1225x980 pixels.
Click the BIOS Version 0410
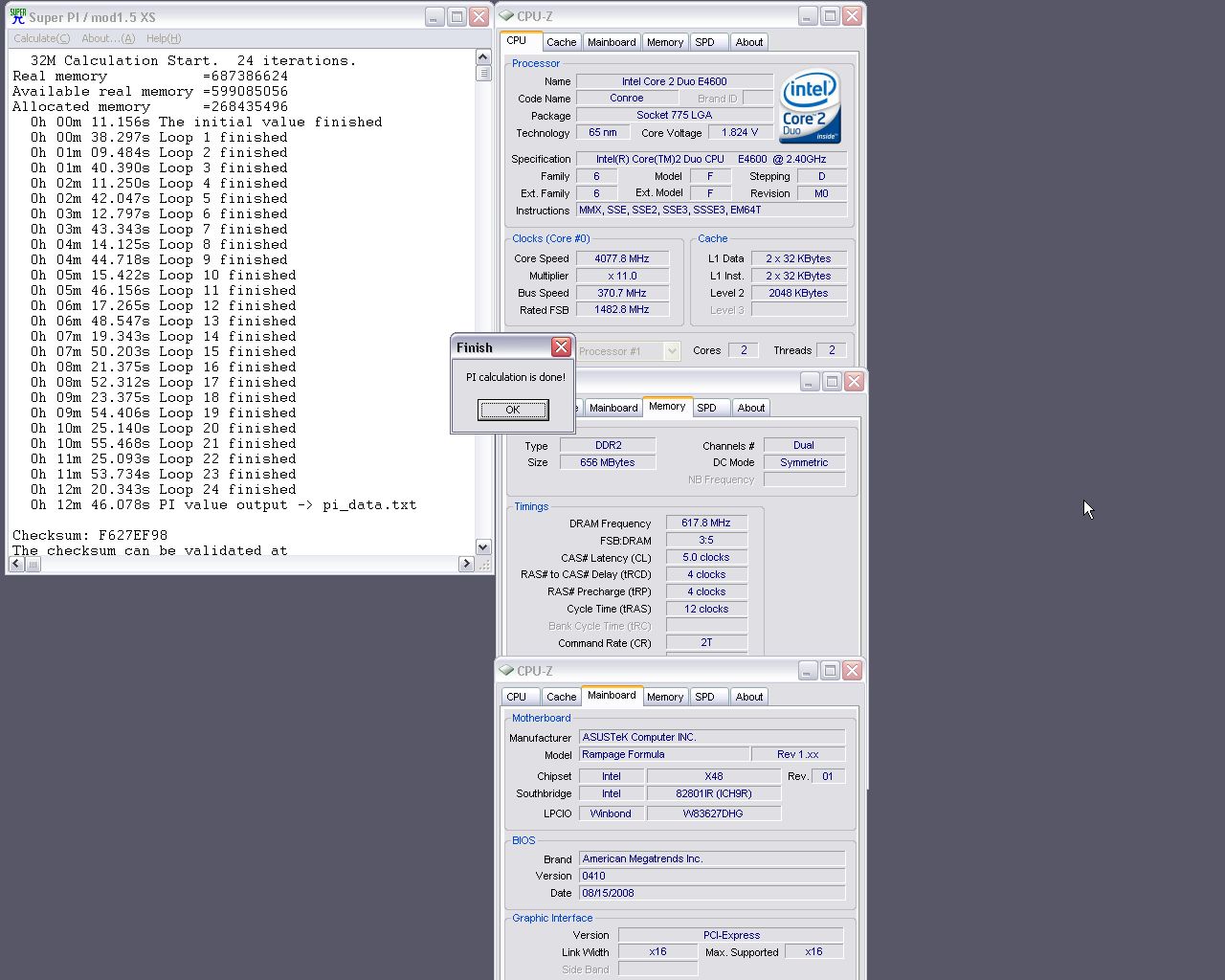point(712,876)
